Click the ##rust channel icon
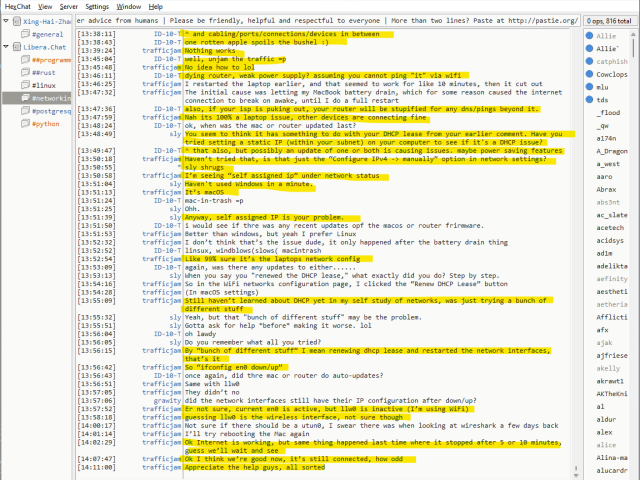The height and width of the screenshot is (480, 640). click(26, 72)
